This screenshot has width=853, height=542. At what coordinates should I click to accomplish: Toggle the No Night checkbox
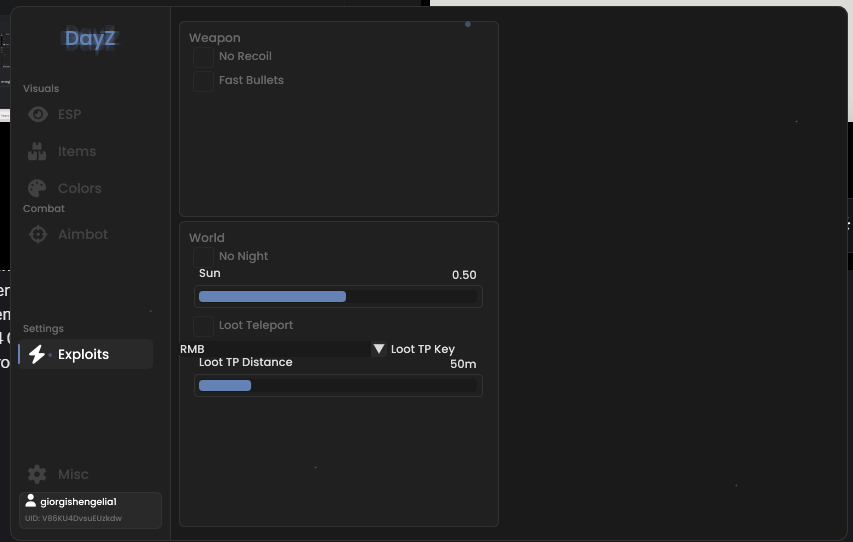(x=203, y=257)
